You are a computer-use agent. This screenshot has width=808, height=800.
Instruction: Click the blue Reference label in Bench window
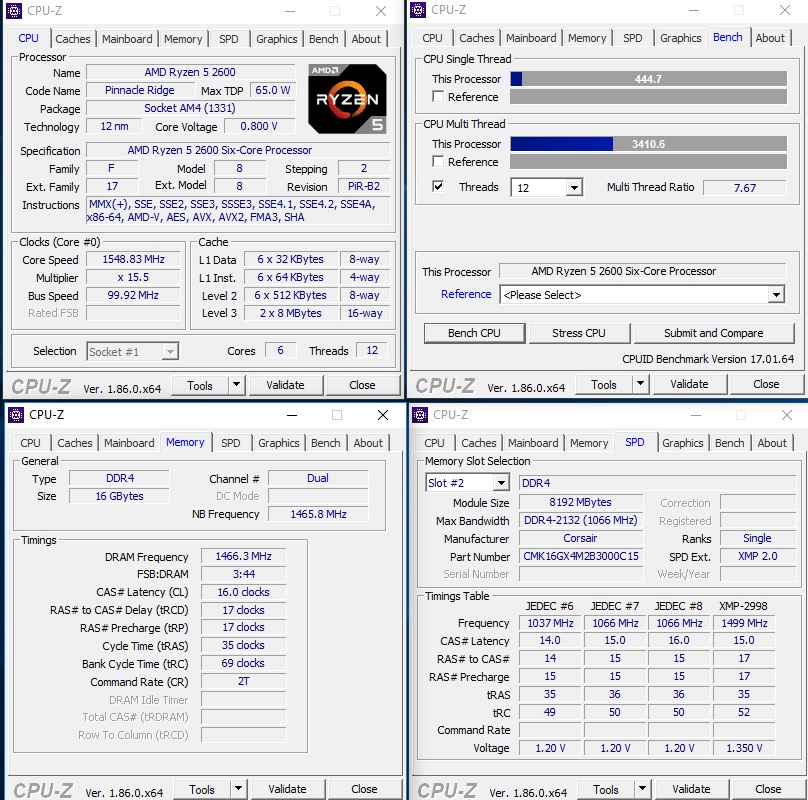tap(466, 294)
